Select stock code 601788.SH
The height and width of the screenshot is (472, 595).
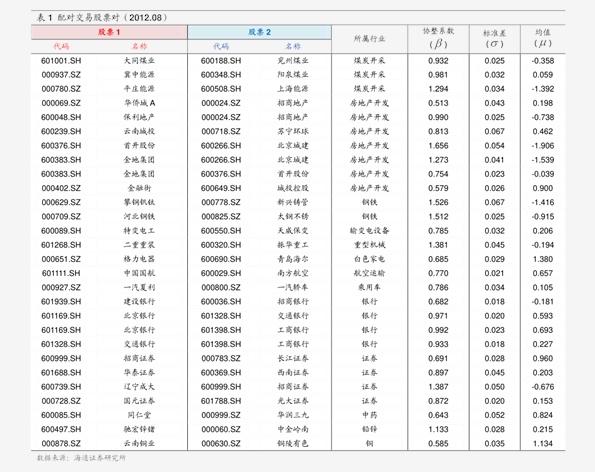click(221, 401)
